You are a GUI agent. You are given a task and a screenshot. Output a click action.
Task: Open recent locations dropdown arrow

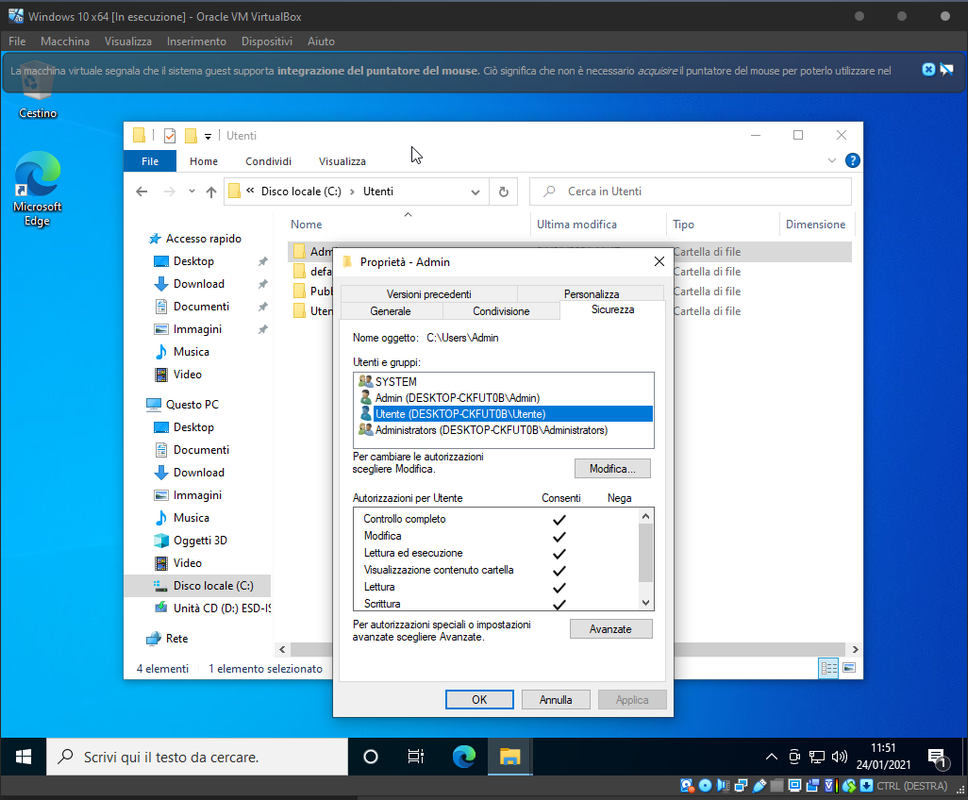click(192, 191)
